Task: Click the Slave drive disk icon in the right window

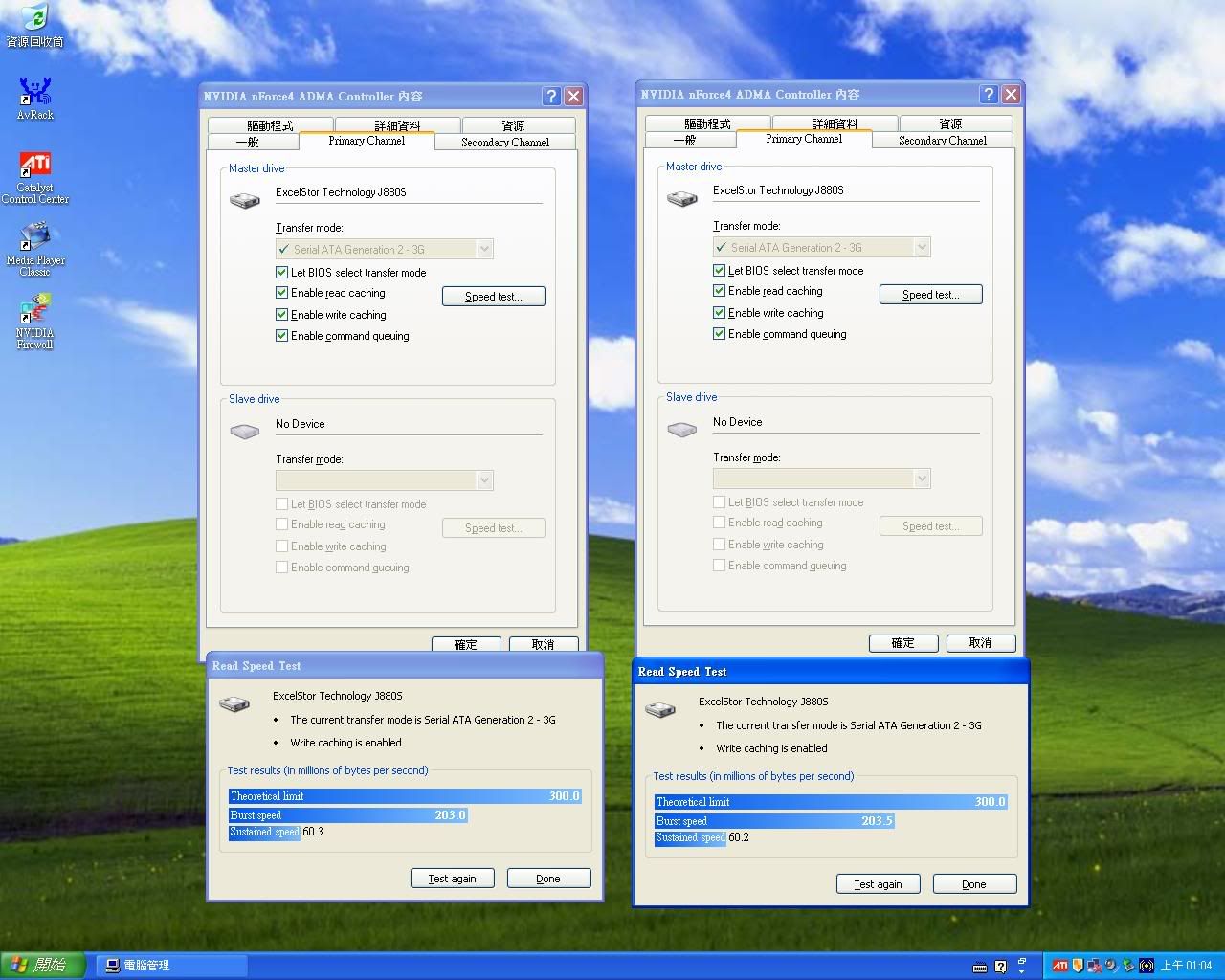Action: pos(682,430)
